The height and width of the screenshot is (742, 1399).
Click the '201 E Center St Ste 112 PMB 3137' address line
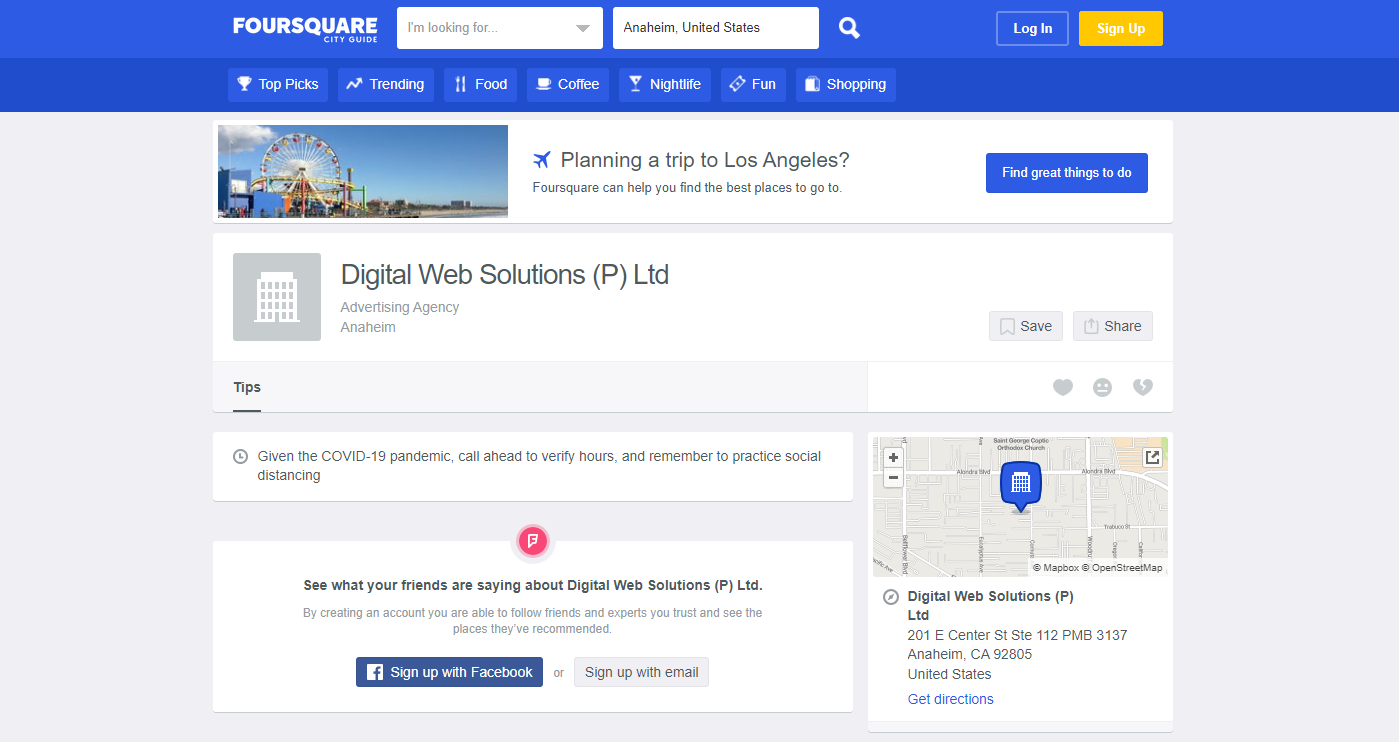(x=1018, y=635)
